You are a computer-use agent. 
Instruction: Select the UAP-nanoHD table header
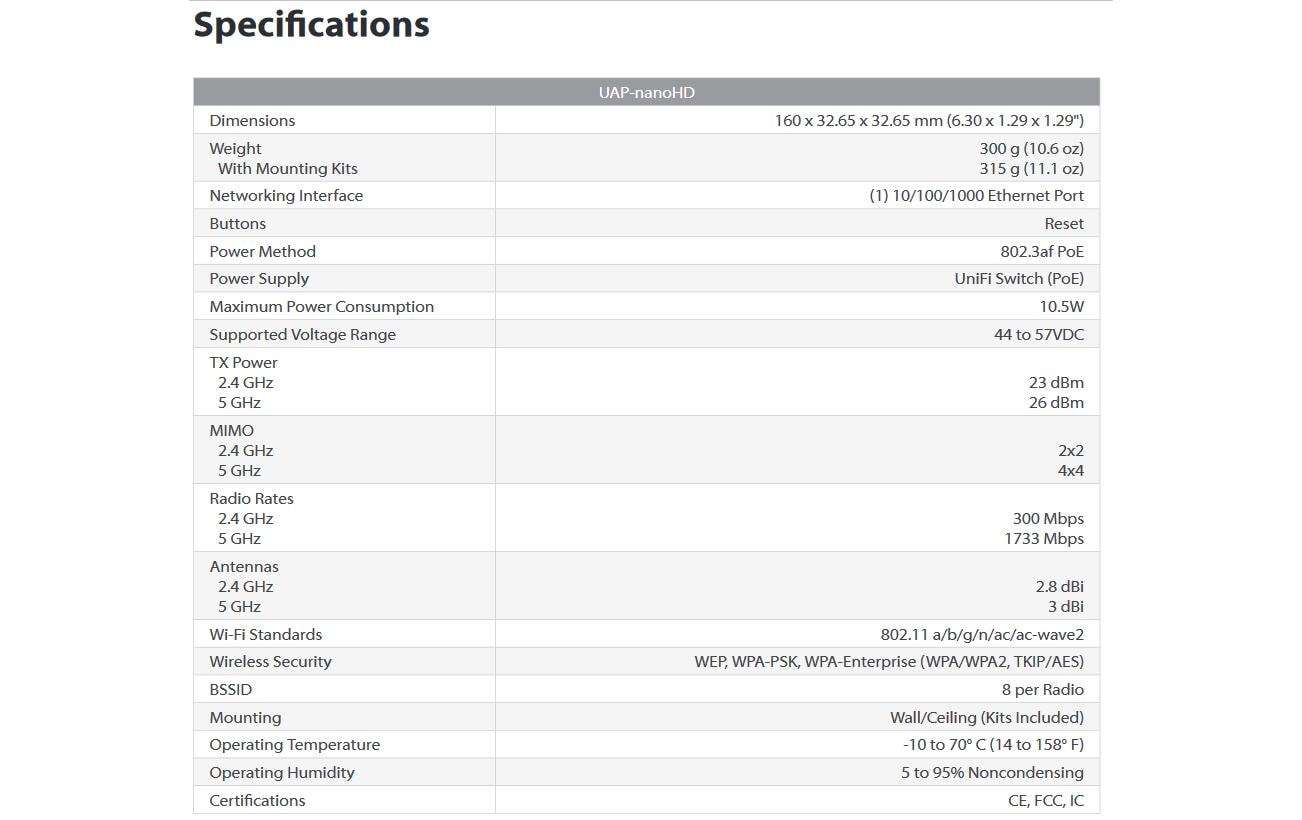[x=646, y=92]
